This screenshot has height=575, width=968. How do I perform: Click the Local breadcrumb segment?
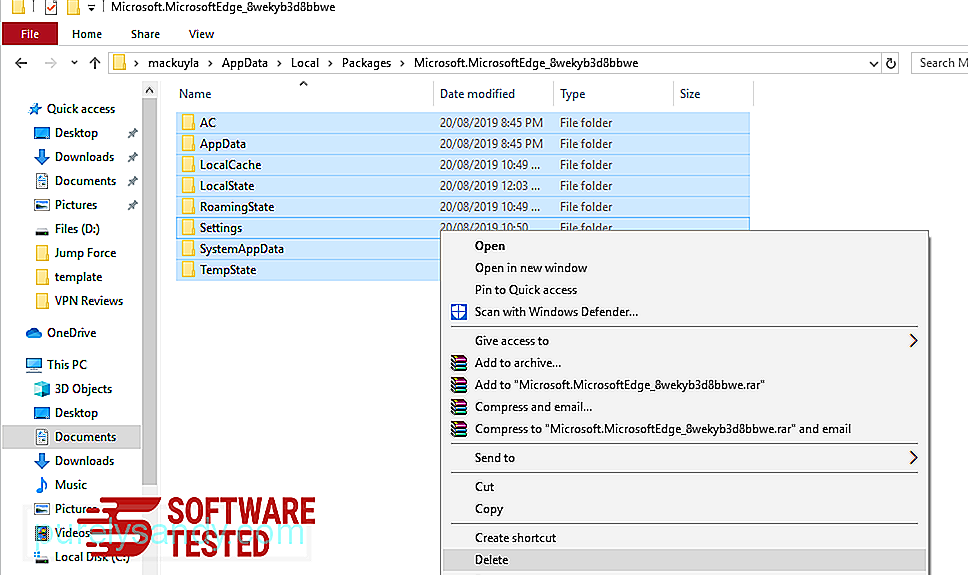(305, 63)
